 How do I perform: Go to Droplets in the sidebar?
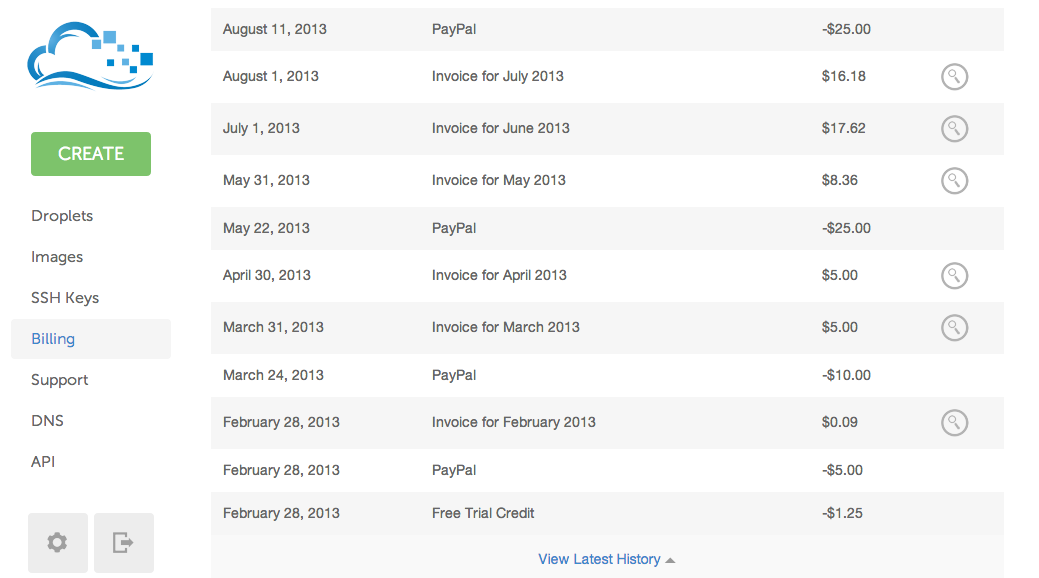[x=62, y=216]
